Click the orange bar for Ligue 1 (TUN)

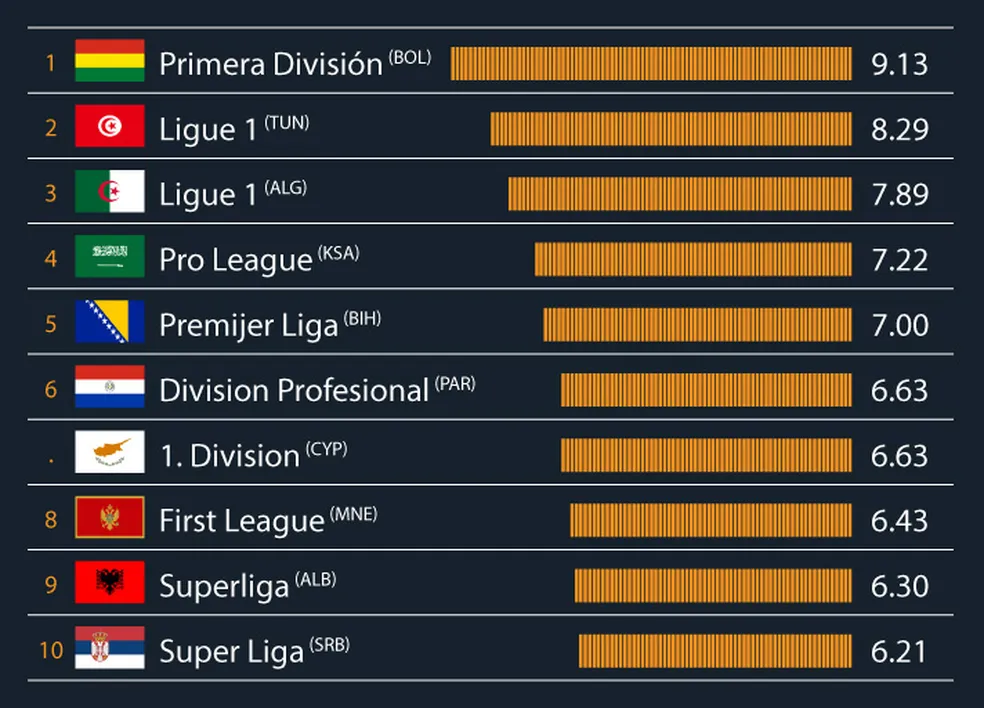[670, 128]
